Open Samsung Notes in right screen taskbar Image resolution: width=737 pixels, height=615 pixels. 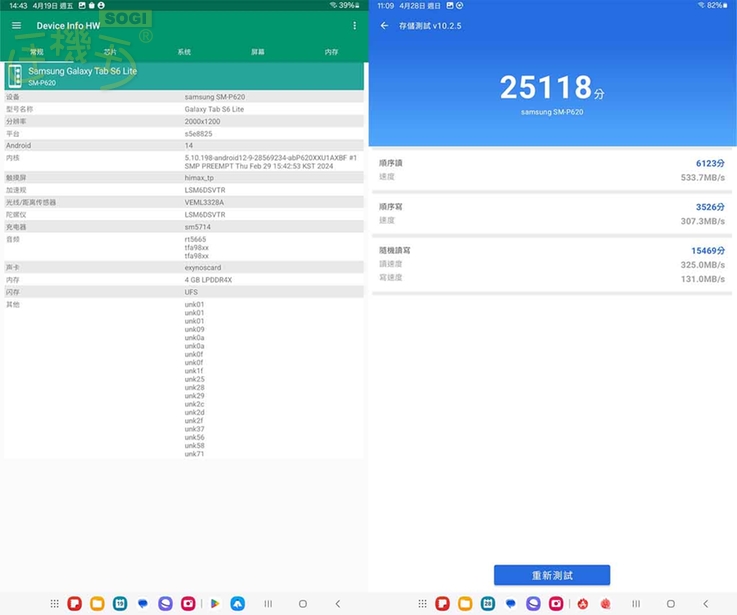pos(442,603)
